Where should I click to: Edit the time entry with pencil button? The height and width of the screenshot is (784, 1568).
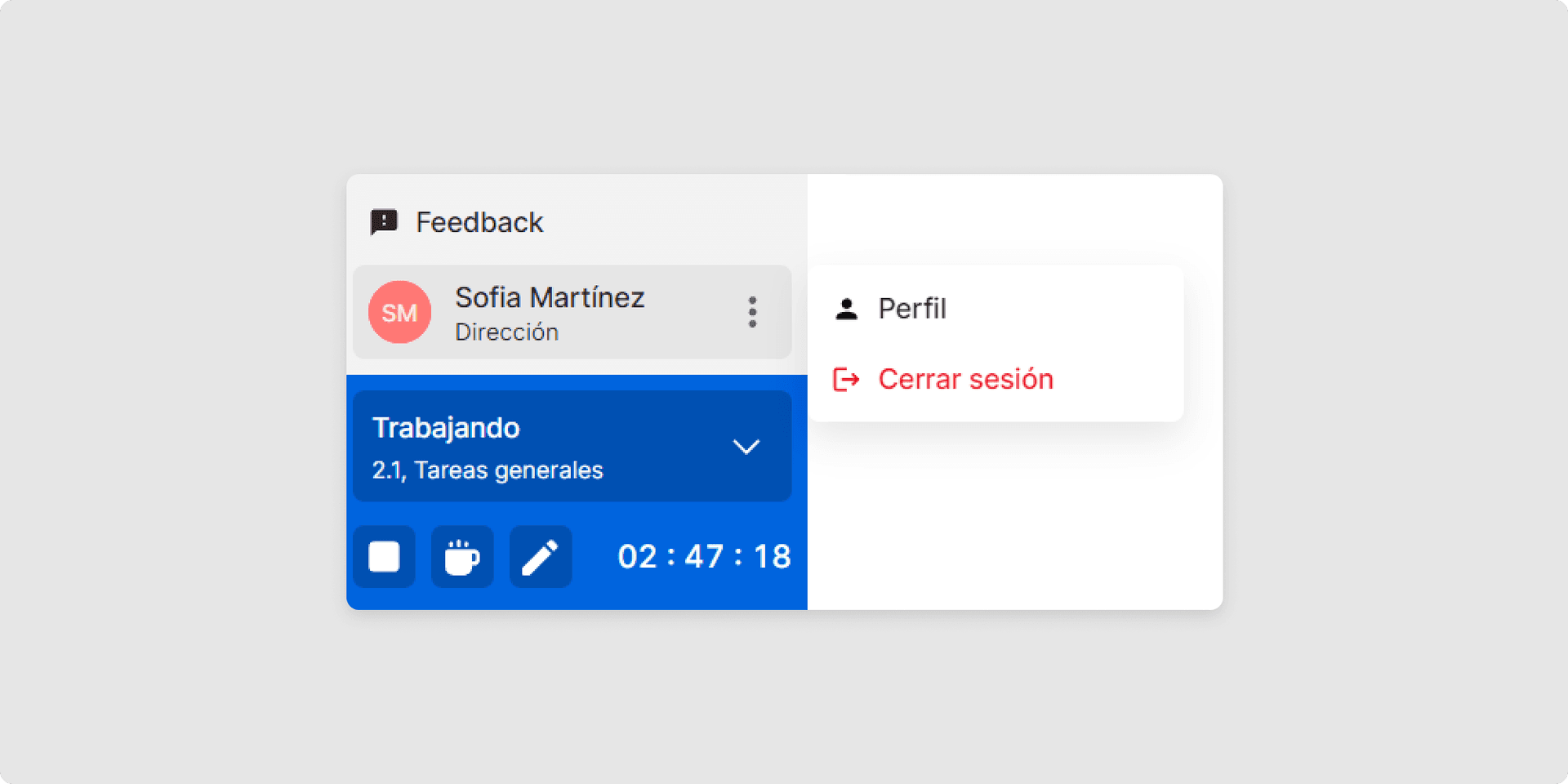541,557
